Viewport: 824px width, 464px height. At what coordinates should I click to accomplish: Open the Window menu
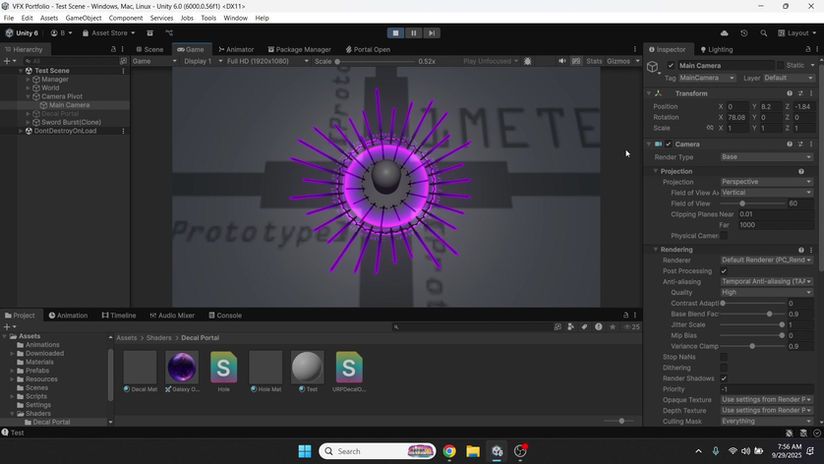click(x=235, y=18)
